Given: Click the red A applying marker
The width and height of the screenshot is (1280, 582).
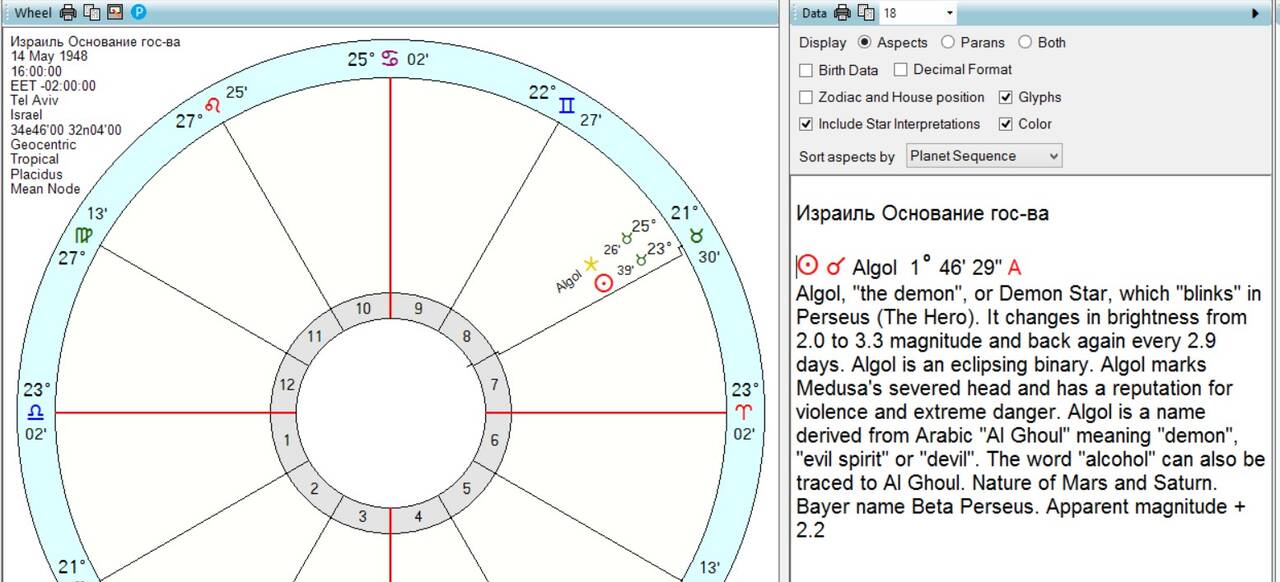Looking at the screenshot, I should click(1015, 268).
